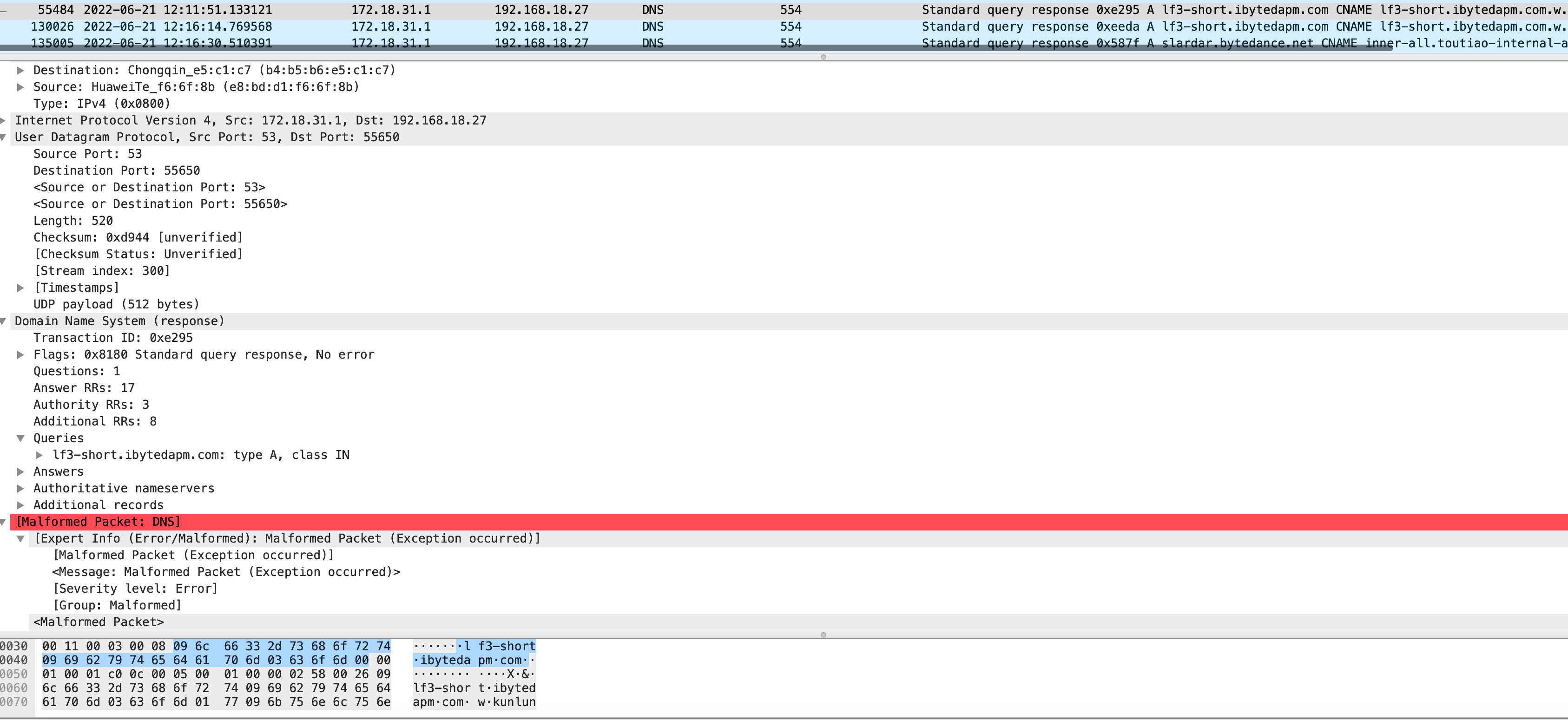The image size is (1568, 720).
Task: Expand the lf3-short.ibytedapm.com query entry
Action: [39, 455]
